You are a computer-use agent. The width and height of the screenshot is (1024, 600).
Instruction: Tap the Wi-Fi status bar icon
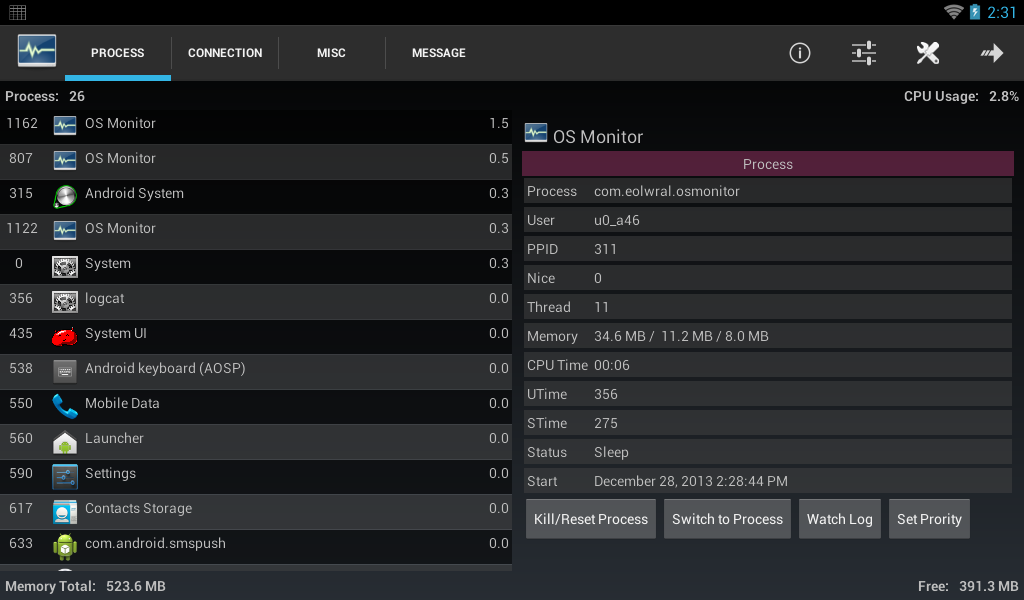click(x=953, y=12)
